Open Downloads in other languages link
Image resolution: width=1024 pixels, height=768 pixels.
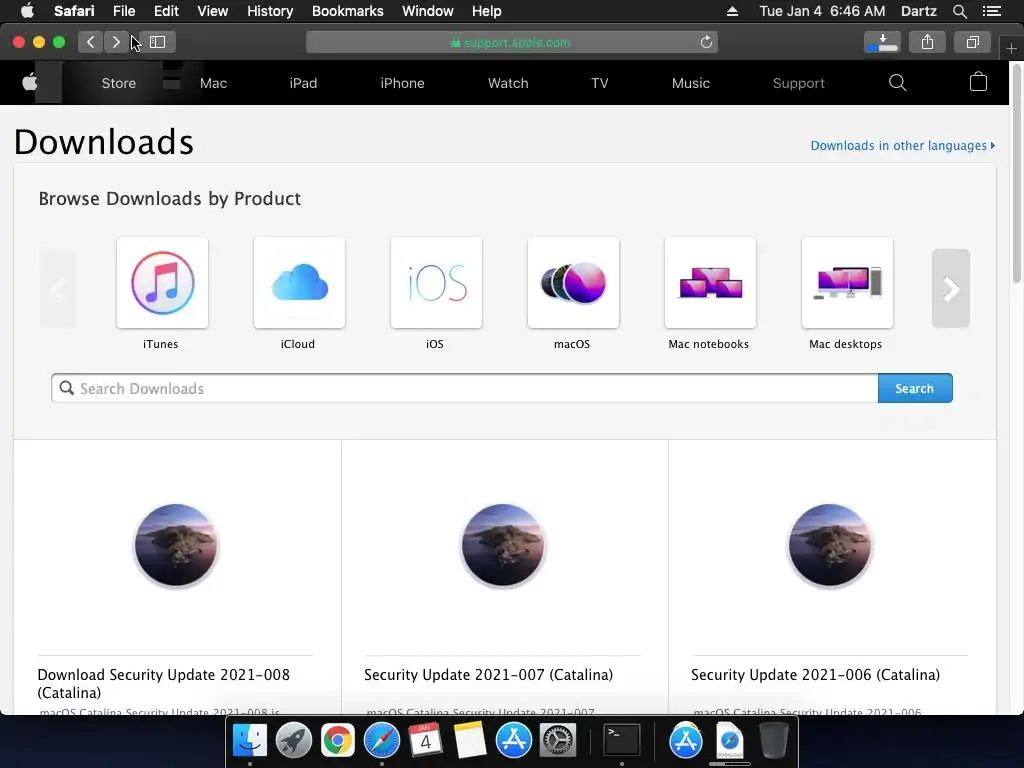click(903, 146)
